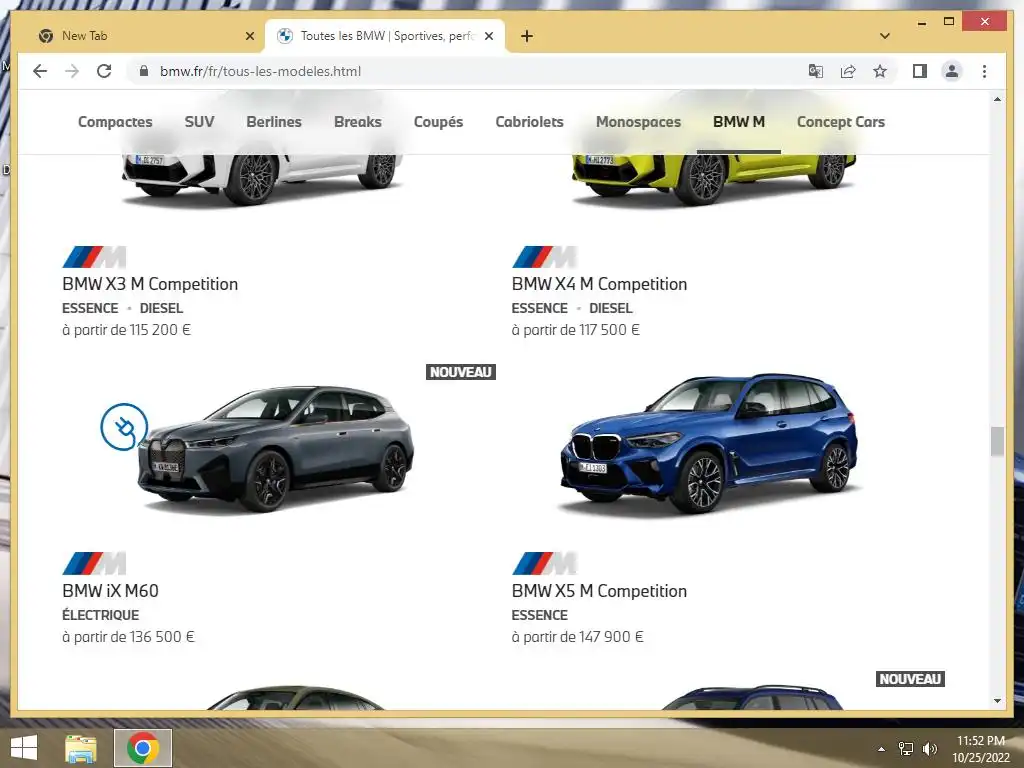
Task: Select the Coupés category
Action: tap(438, 122)
